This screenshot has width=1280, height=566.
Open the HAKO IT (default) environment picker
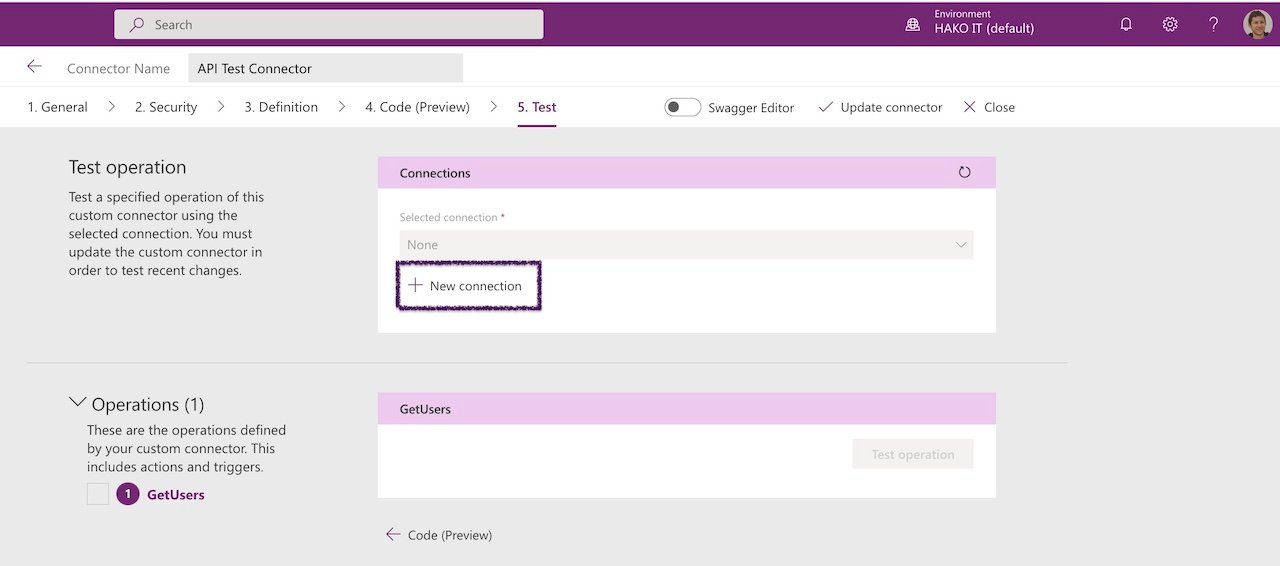pyautogui.click(x=984, y=28)
